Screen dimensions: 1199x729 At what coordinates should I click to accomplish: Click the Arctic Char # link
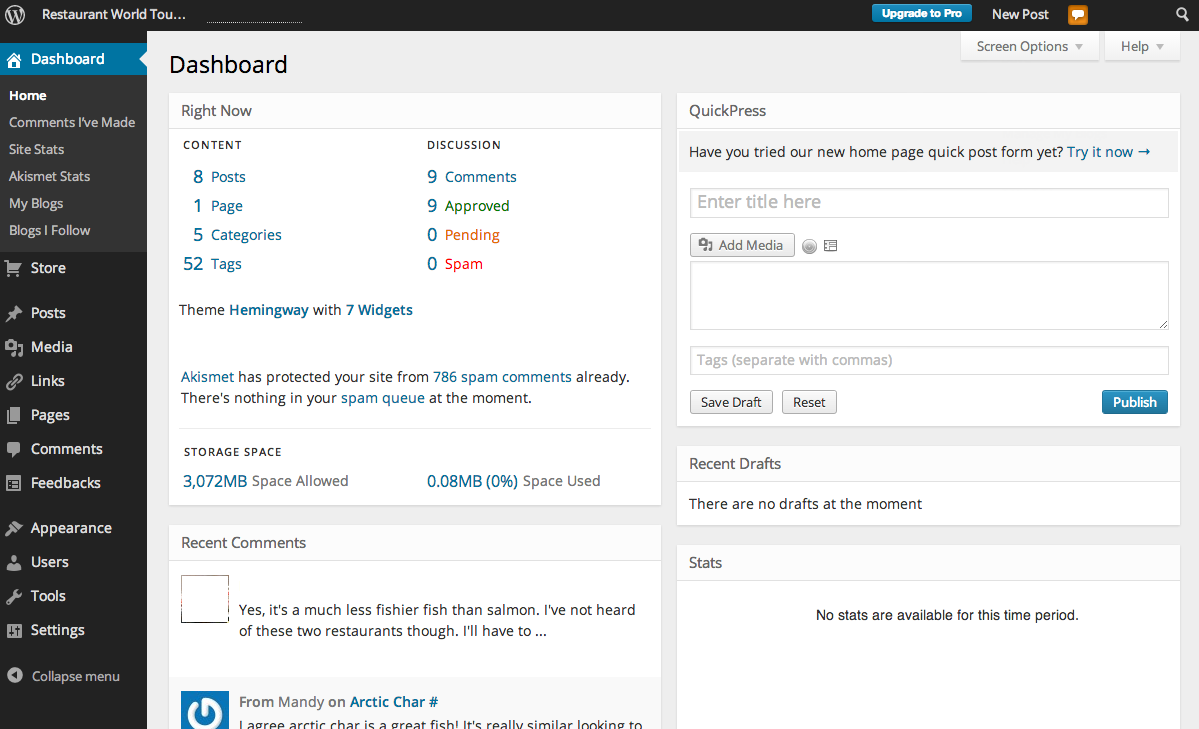tap(394, 702)
